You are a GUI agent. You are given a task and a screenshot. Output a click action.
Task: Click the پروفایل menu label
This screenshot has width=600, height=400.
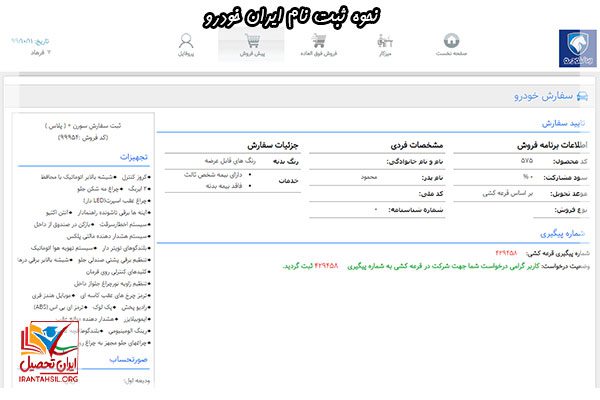click(x=186, y=54)
